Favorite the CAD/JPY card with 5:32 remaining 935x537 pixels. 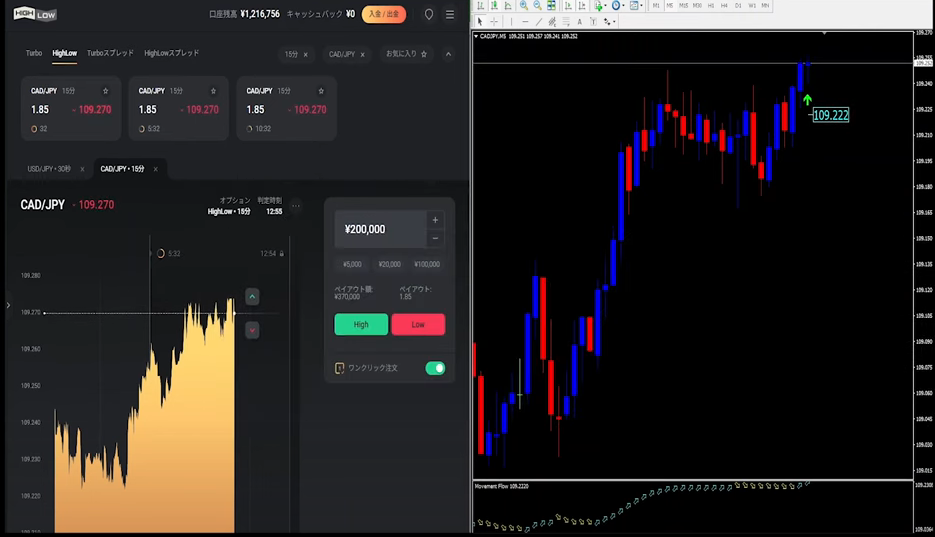pyautogui.click(x=213, y=91)
